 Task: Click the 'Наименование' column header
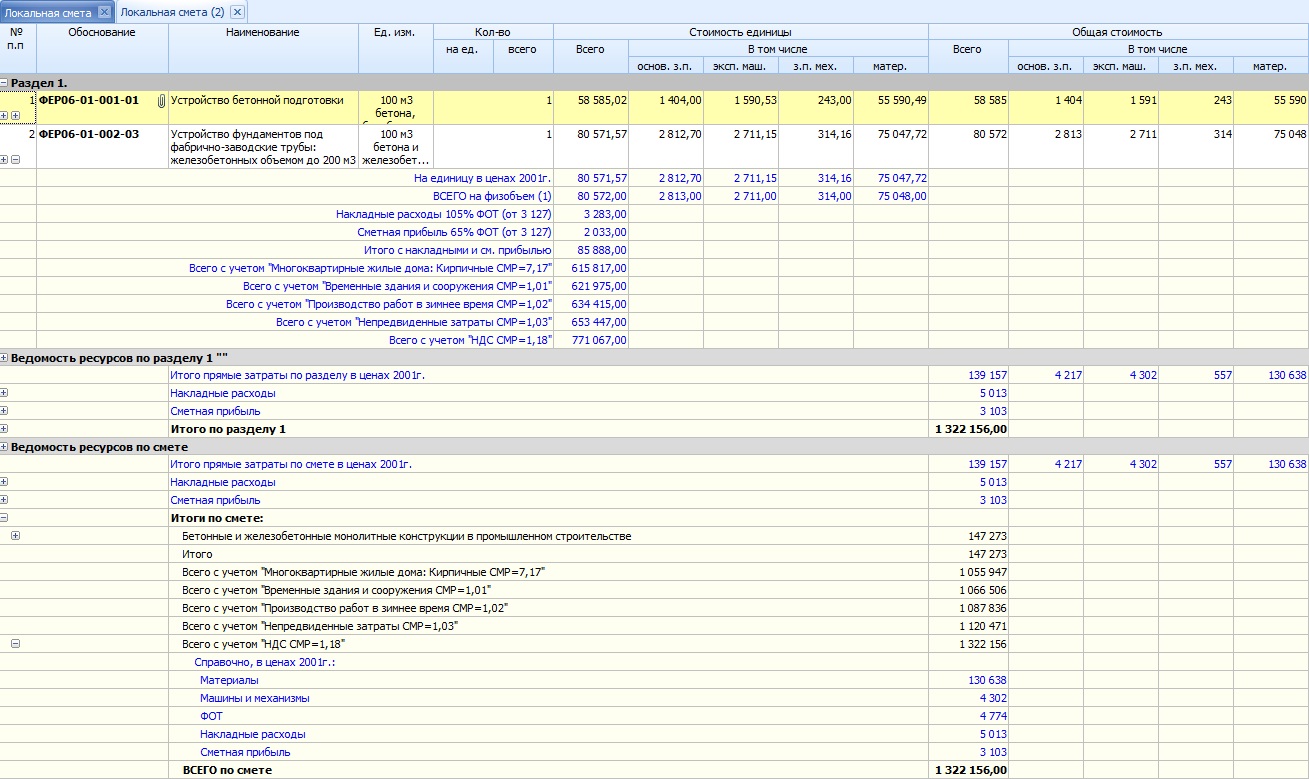coord(263,33)
